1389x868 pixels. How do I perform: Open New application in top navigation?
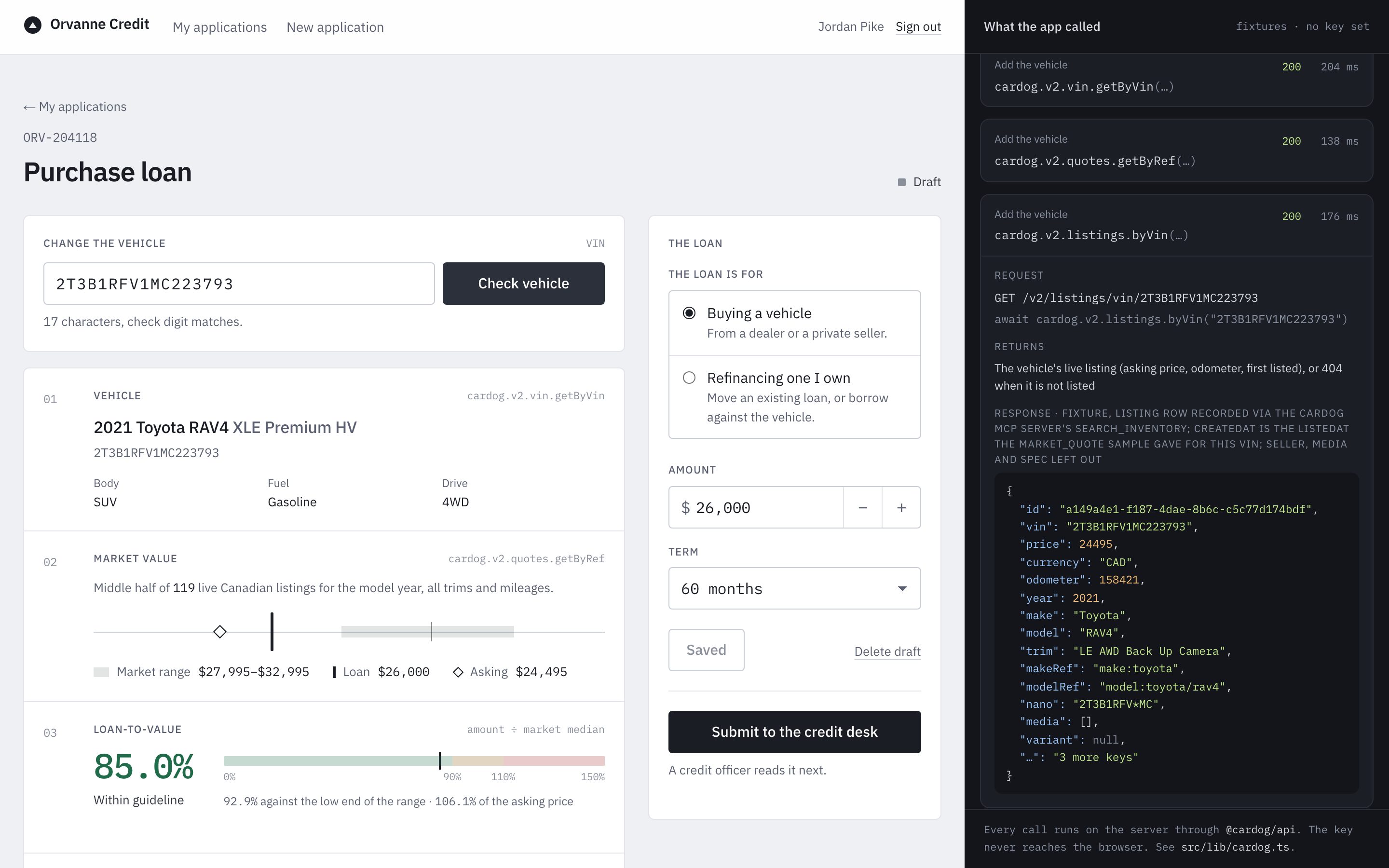(335, 27)
